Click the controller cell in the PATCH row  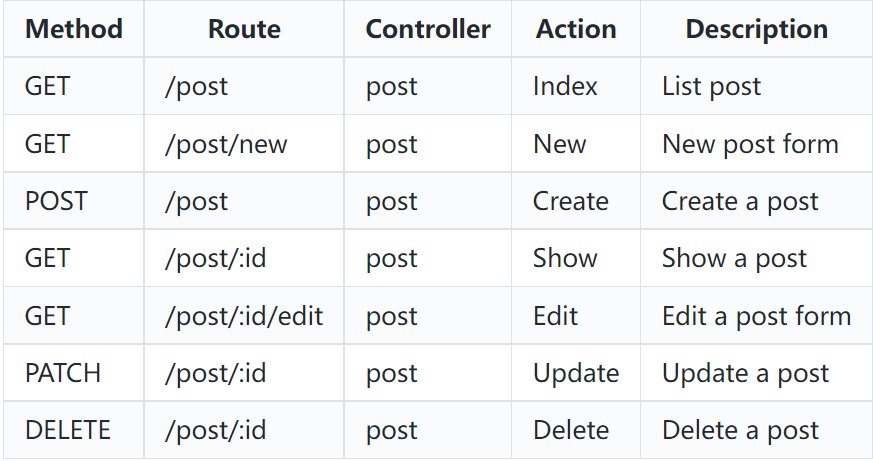tap(428, 373)
